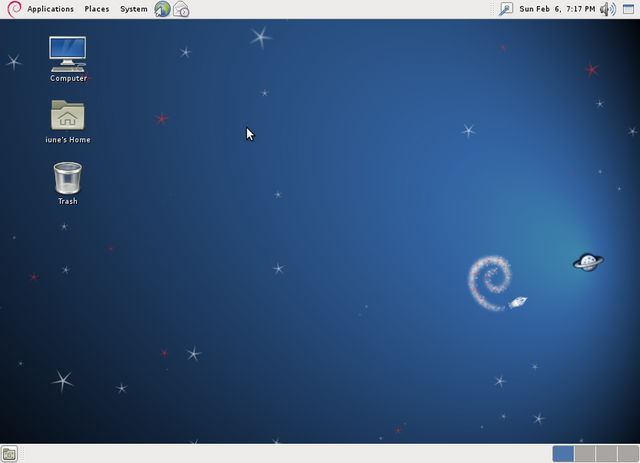Viewport: 640px width, 463px height.
Task: Open the june's Home folder icon
Action: (x=68, y=122)
